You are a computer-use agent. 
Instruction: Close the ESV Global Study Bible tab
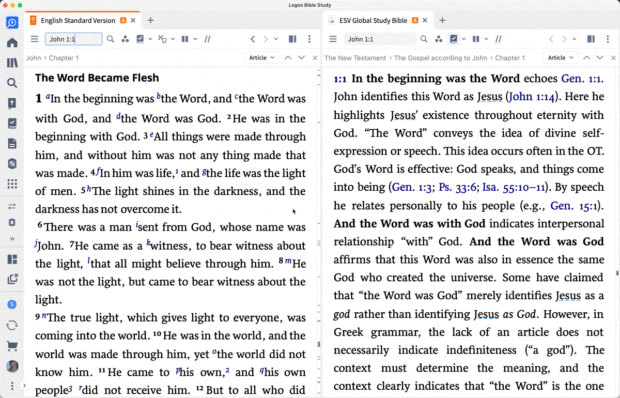pos(425,21)
